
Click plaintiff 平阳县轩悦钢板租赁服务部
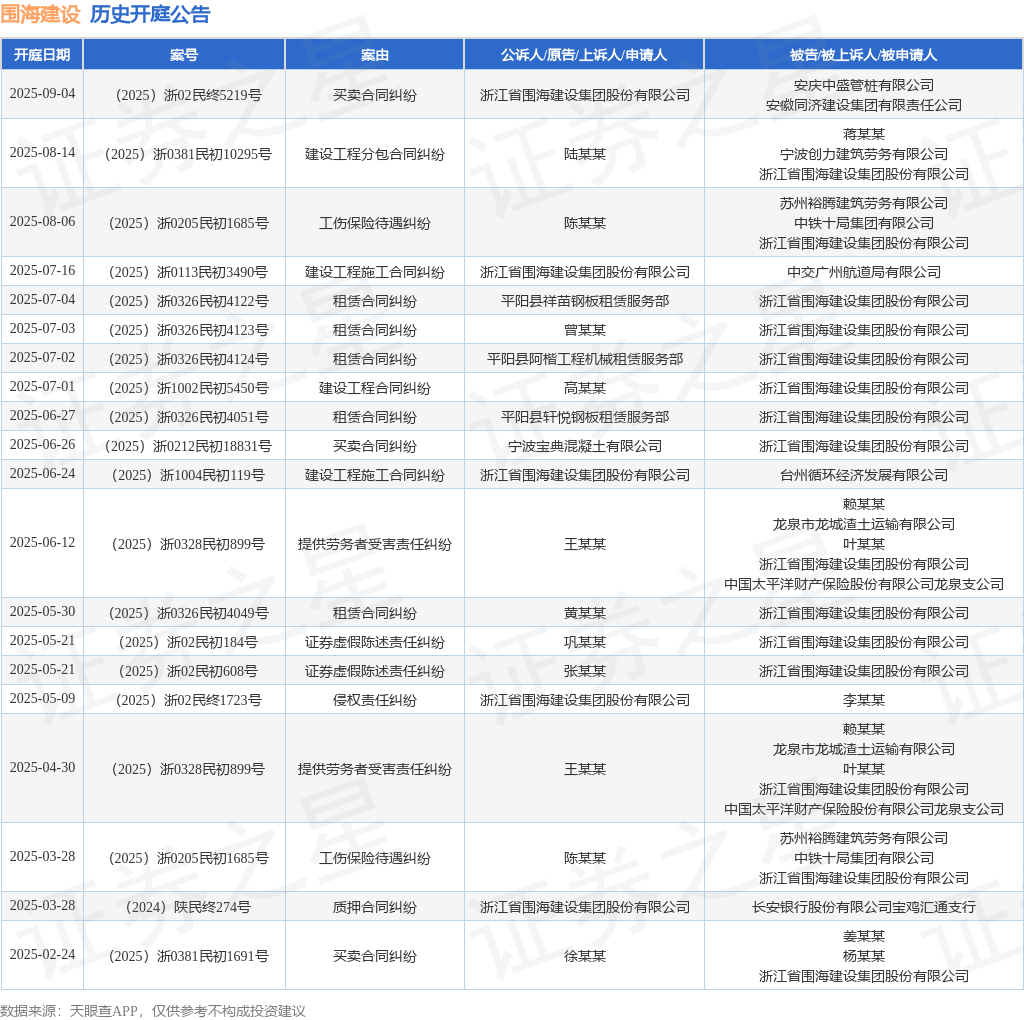click(584, 417)
